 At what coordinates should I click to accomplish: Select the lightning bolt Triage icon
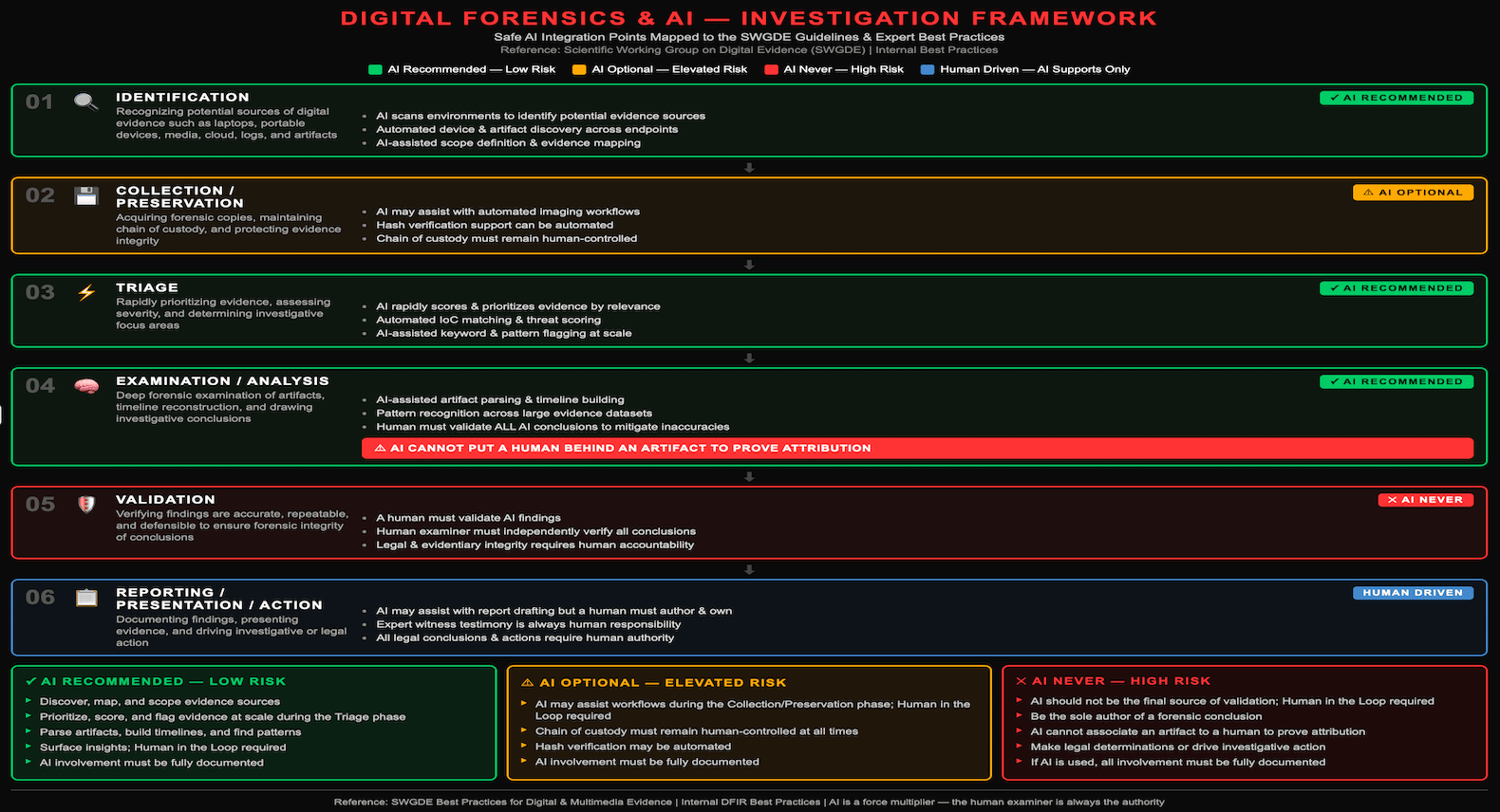pos(86,293)
